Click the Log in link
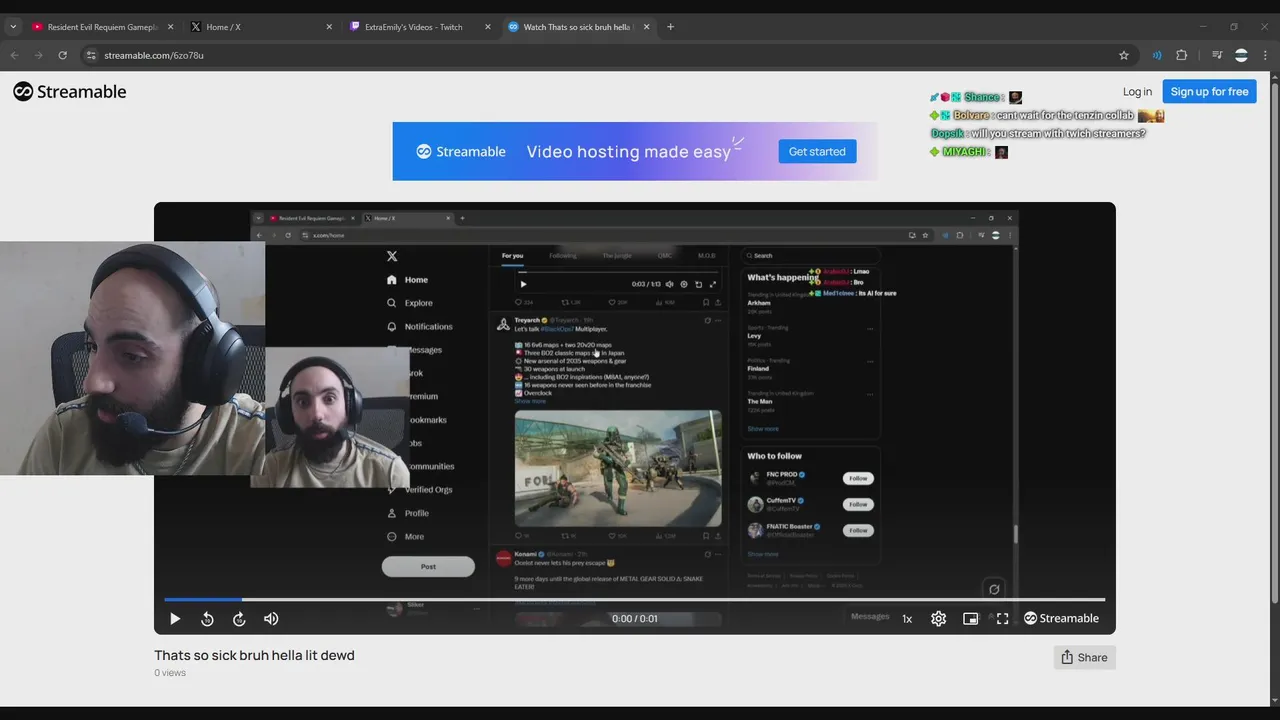This screenshot has width=1280, height=720. 1137,91
